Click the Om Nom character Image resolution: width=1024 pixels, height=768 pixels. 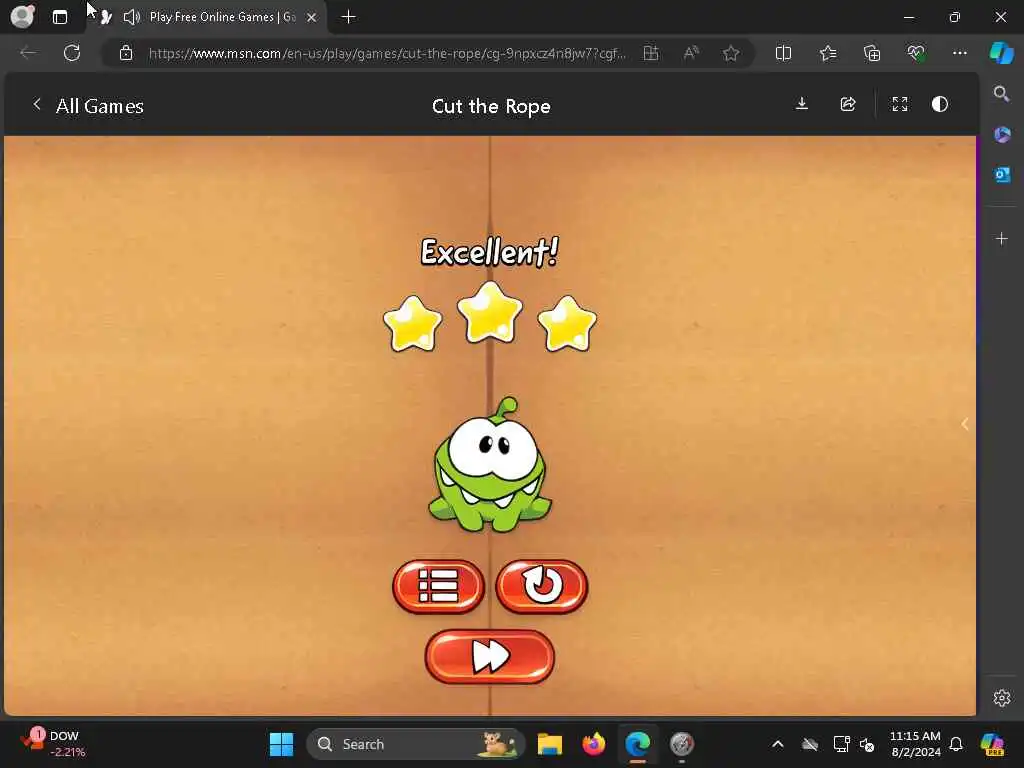(x=490, y=465)
